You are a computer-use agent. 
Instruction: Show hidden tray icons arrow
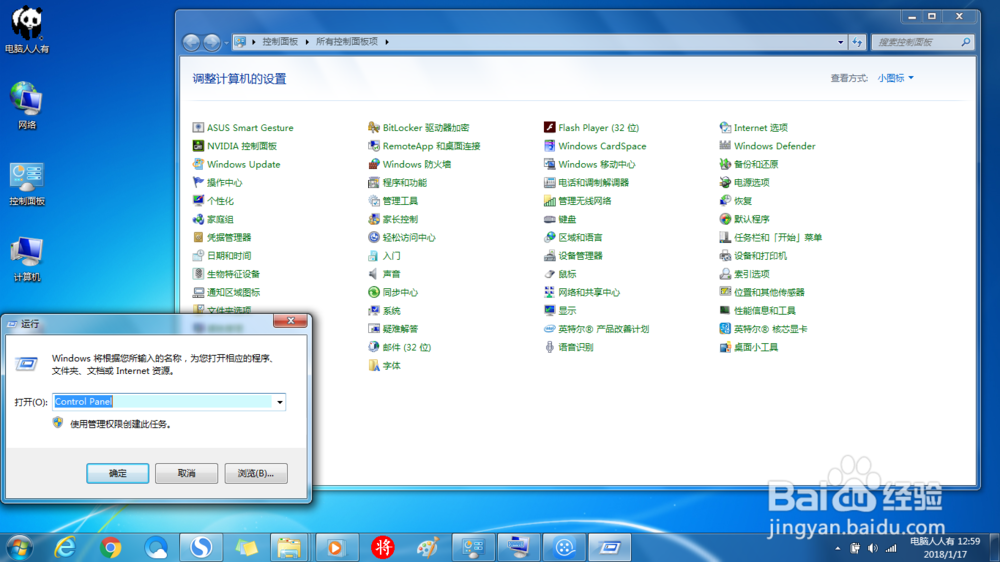[x=837, y=548]
